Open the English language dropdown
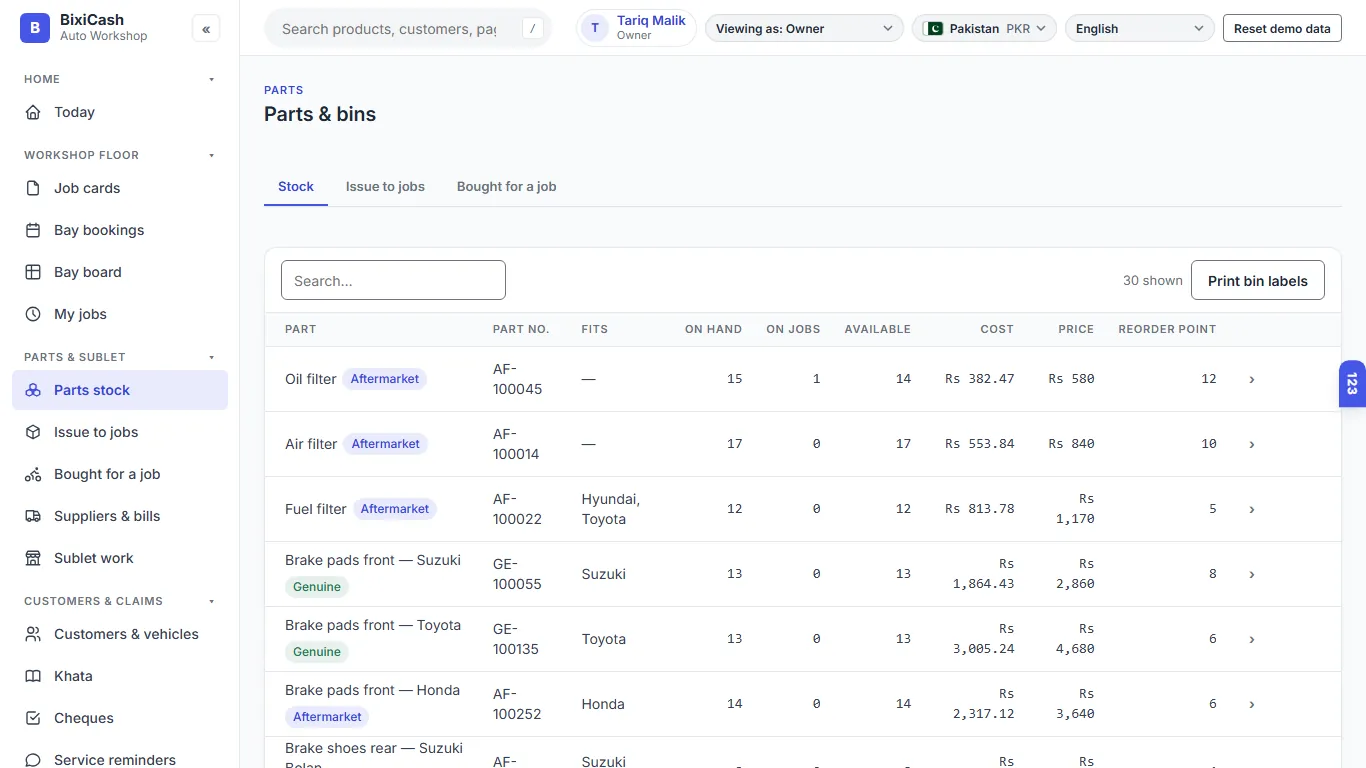This screenshot has width=1366, height=768. coord(1140,29)
